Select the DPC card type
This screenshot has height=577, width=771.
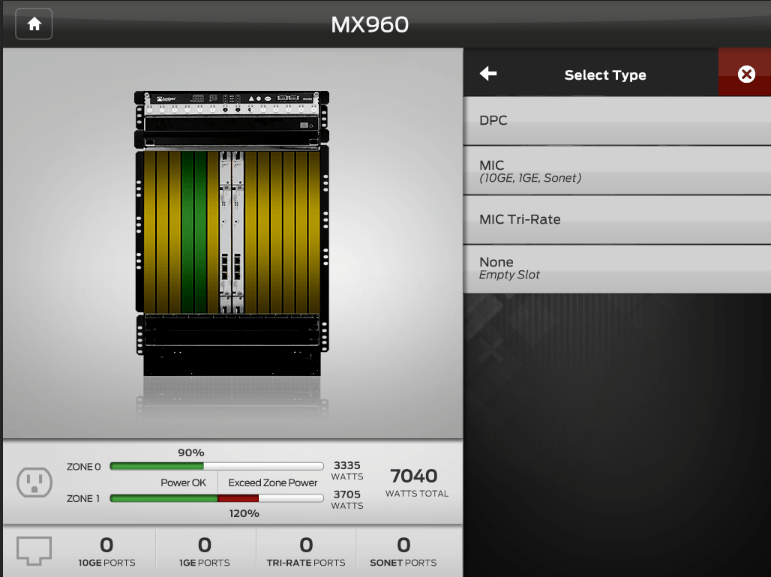(x=617, y=121)
